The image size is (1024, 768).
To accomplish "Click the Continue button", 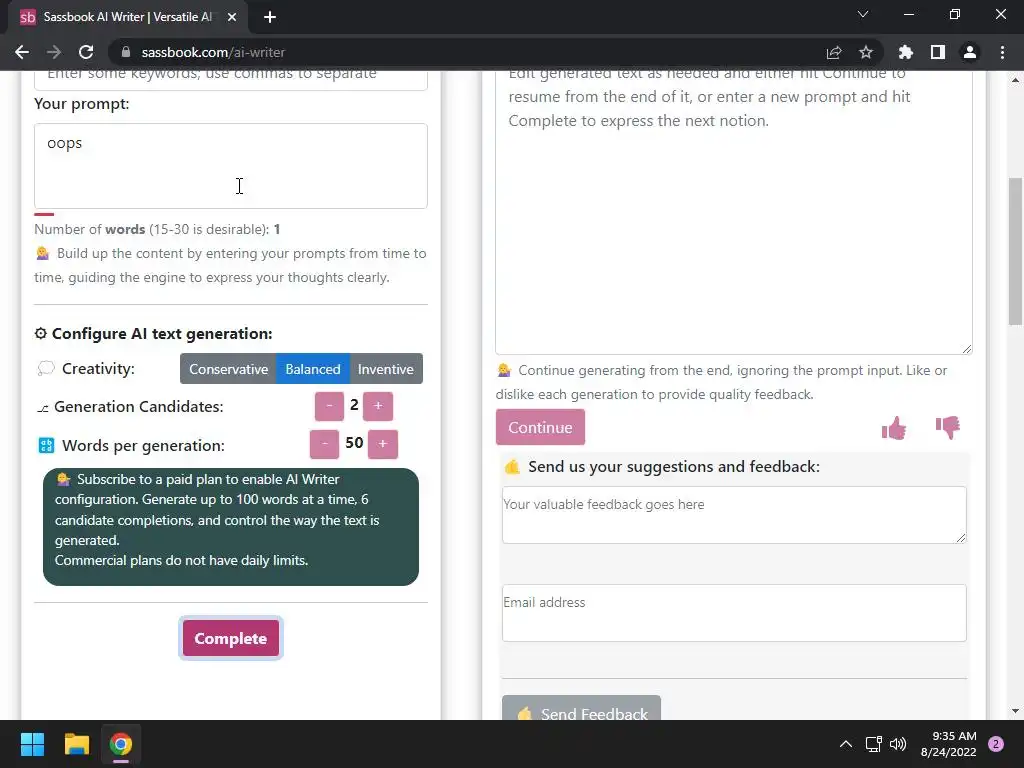I will click(x=540, y=427).
